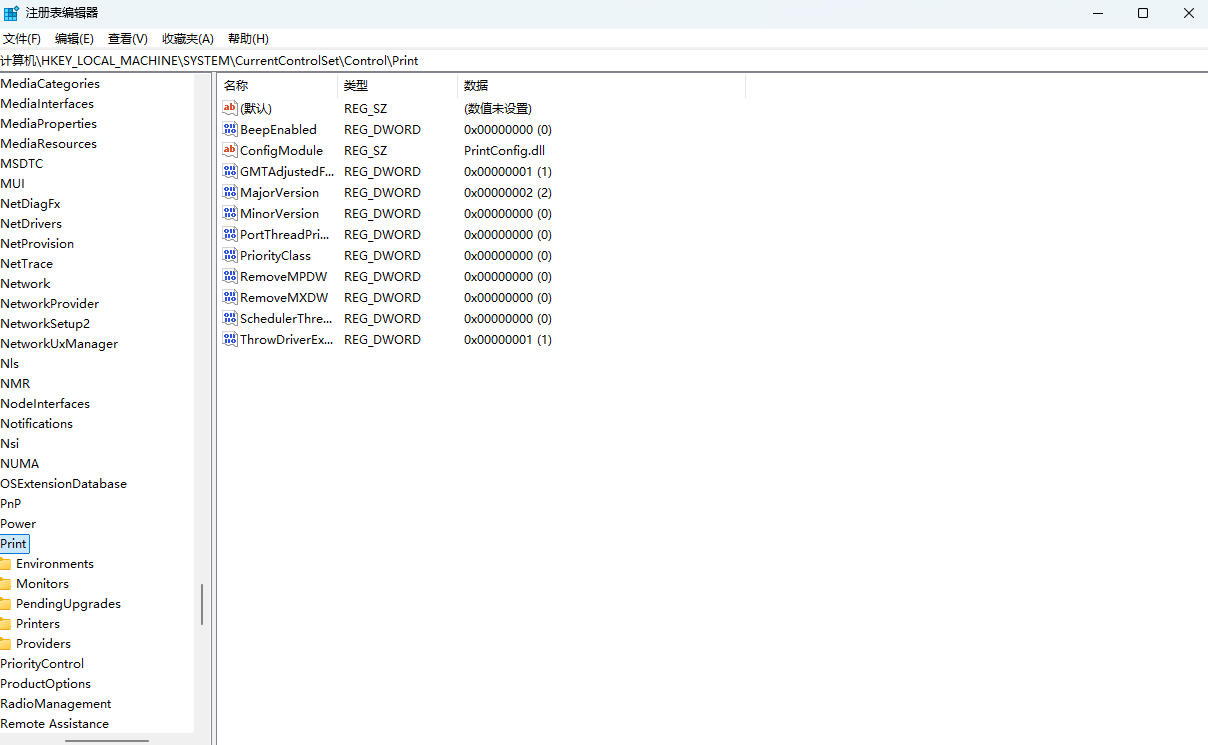
Task: Open the 查看 menu
Action: pyautogui.click(x=127, y=38)
